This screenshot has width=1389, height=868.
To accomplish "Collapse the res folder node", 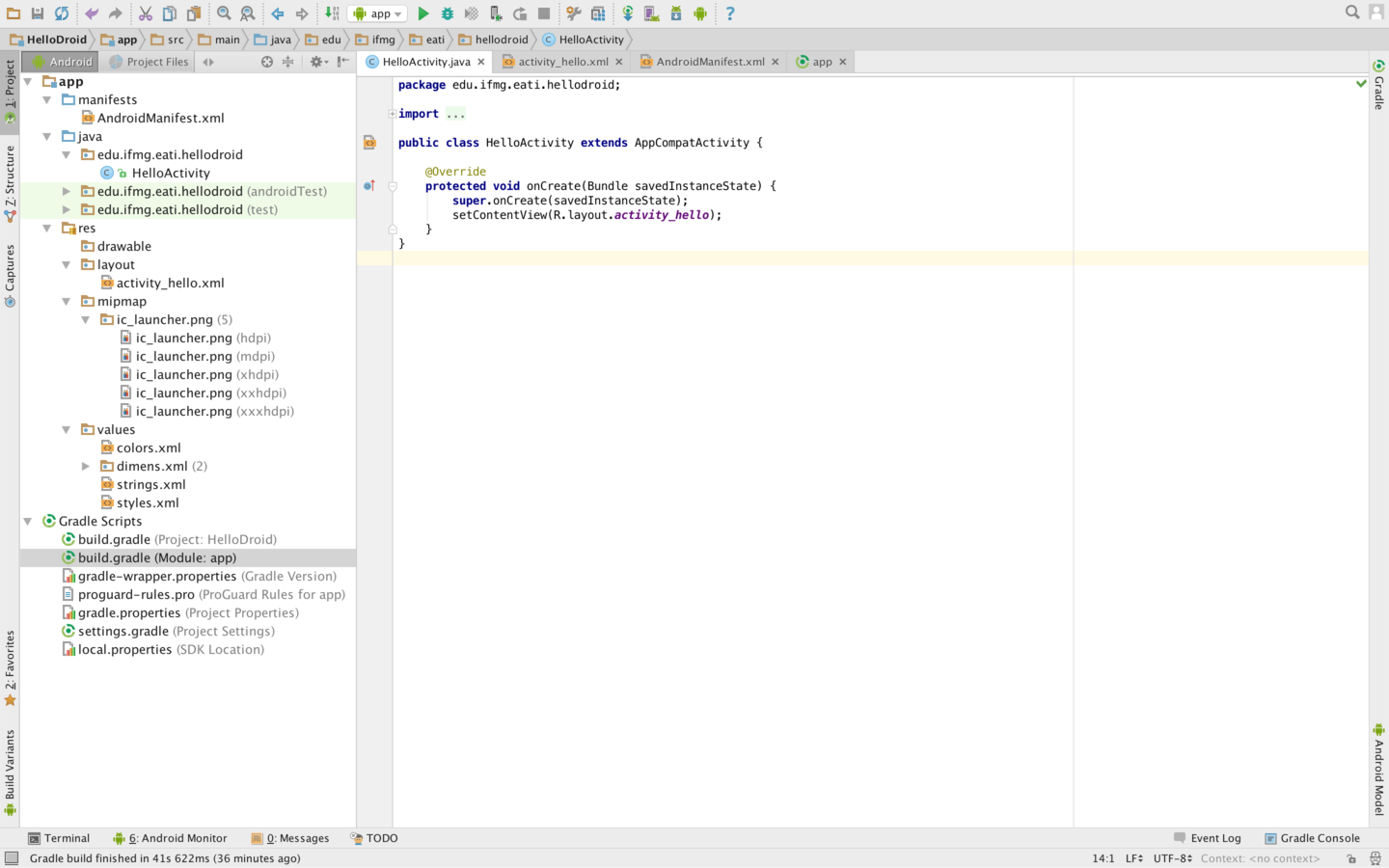I will pyautogui.click(x=47, y=229).
